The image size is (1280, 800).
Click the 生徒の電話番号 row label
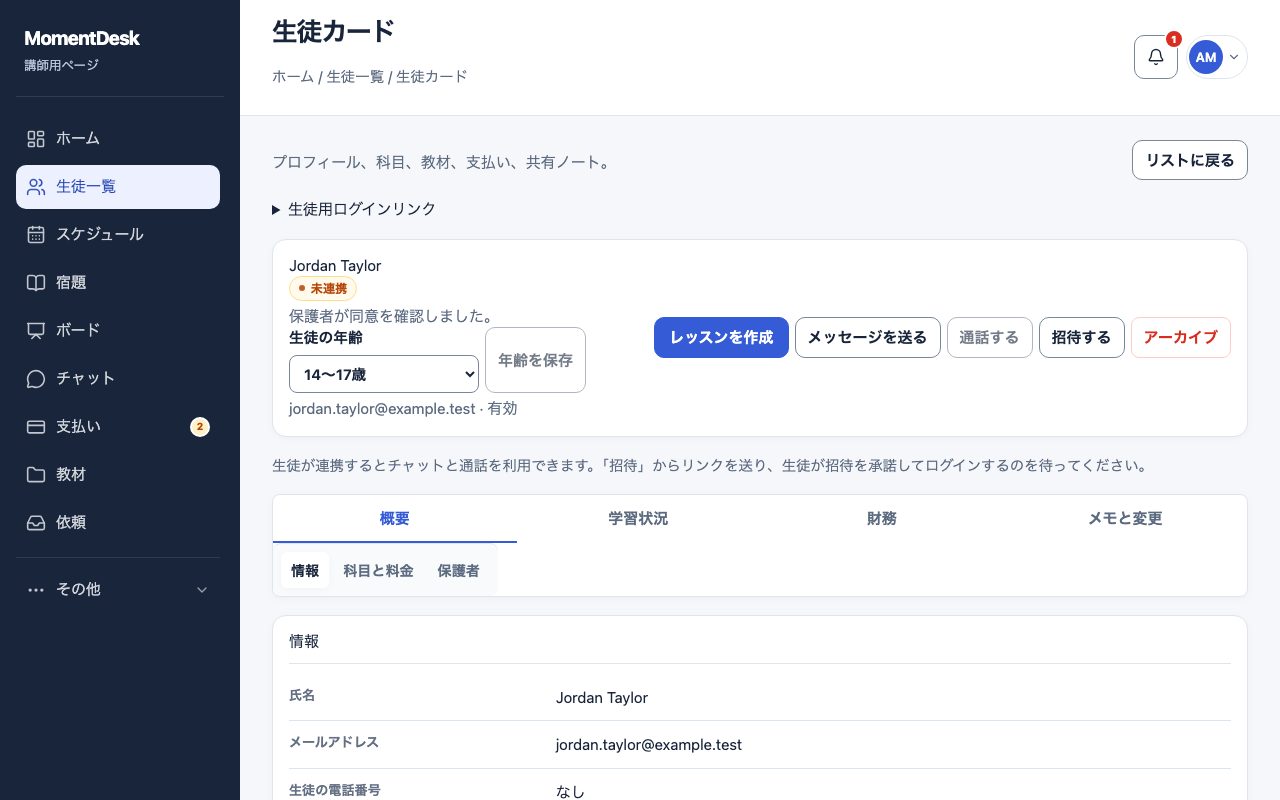click(x=335, y=790)
